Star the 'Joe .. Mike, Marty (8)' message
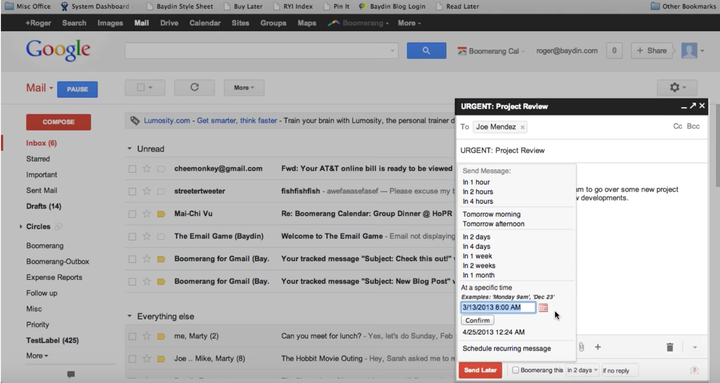 [146, 359]
